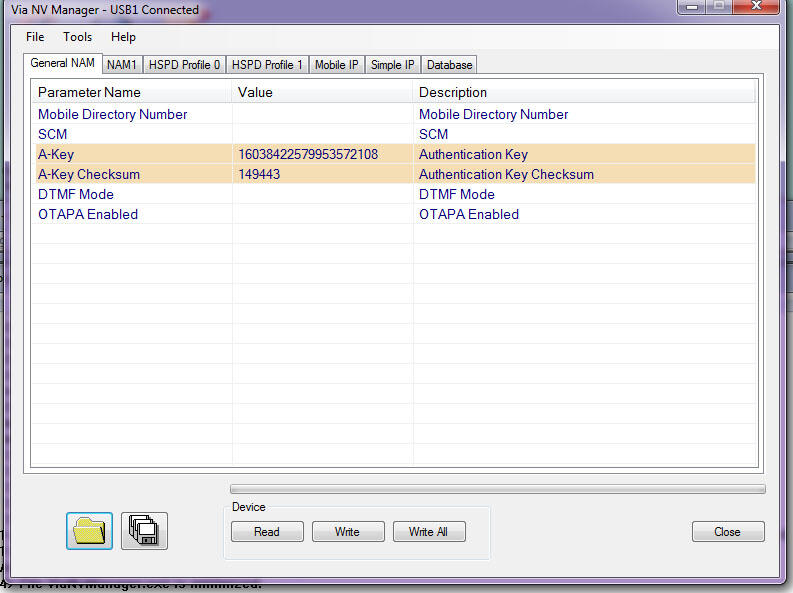Open the folder icon button

[x=90, y=531]
